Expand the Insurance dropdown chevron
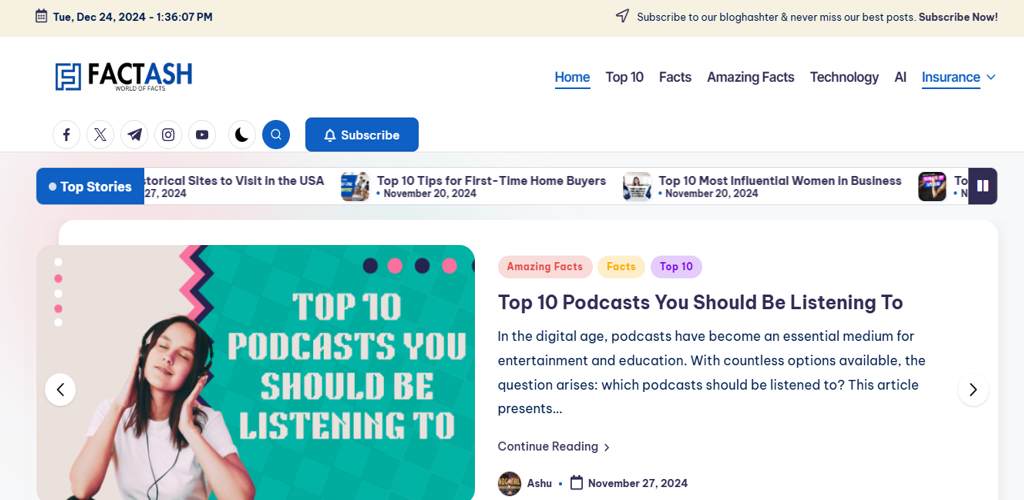This screenshot has width=1024, height=500. coord(991,77)
